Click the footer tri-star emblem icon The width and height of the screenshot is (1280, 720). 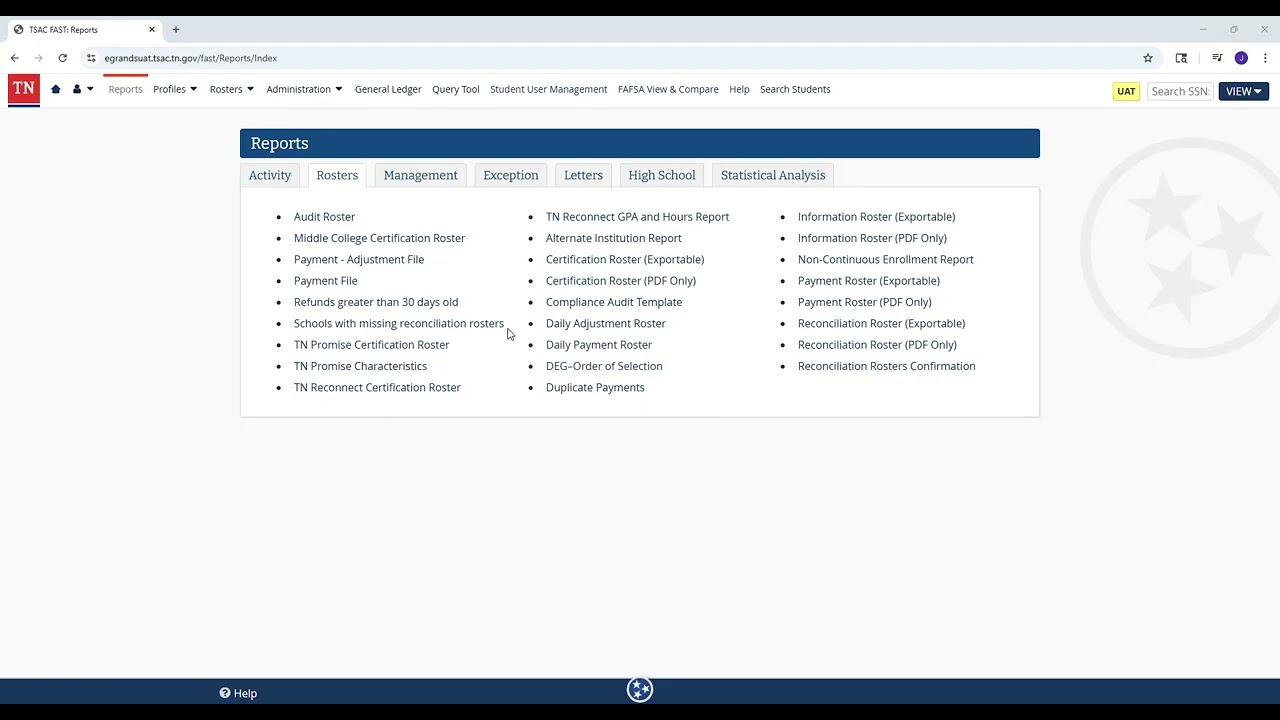pos(640,690)
